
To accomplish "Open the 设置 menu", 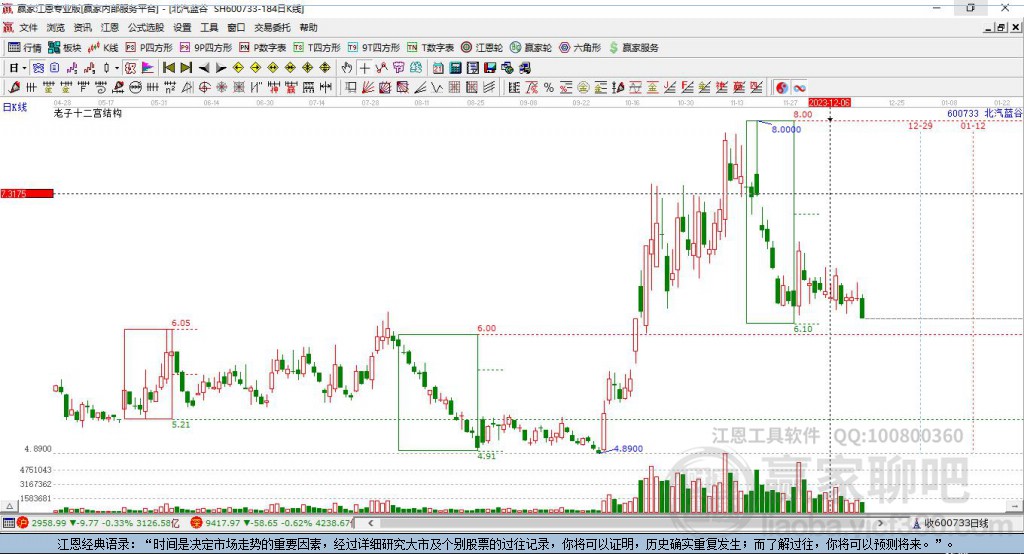I will 182,27.
